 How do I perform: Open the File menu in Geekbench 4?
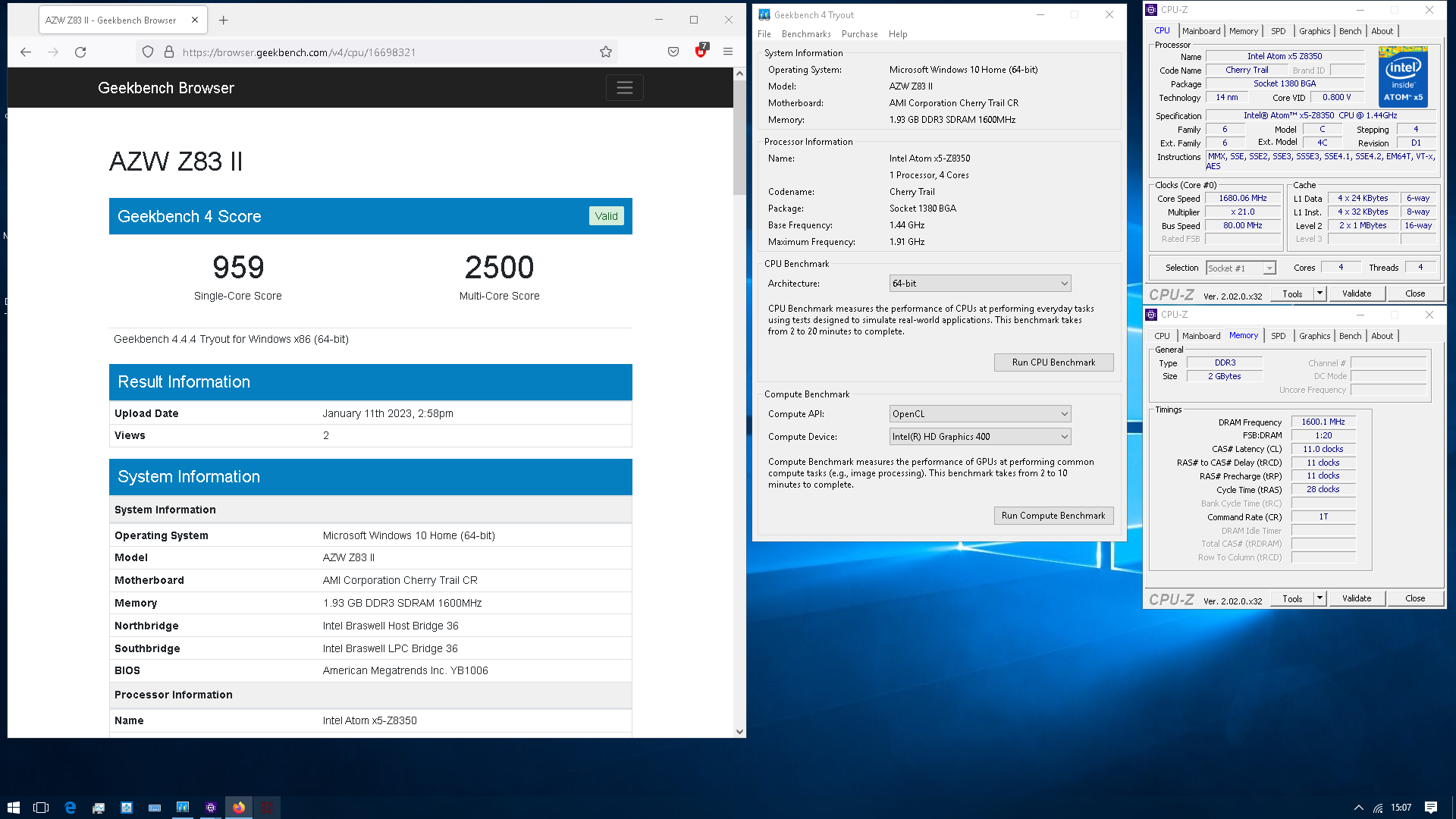click(764, 34)
